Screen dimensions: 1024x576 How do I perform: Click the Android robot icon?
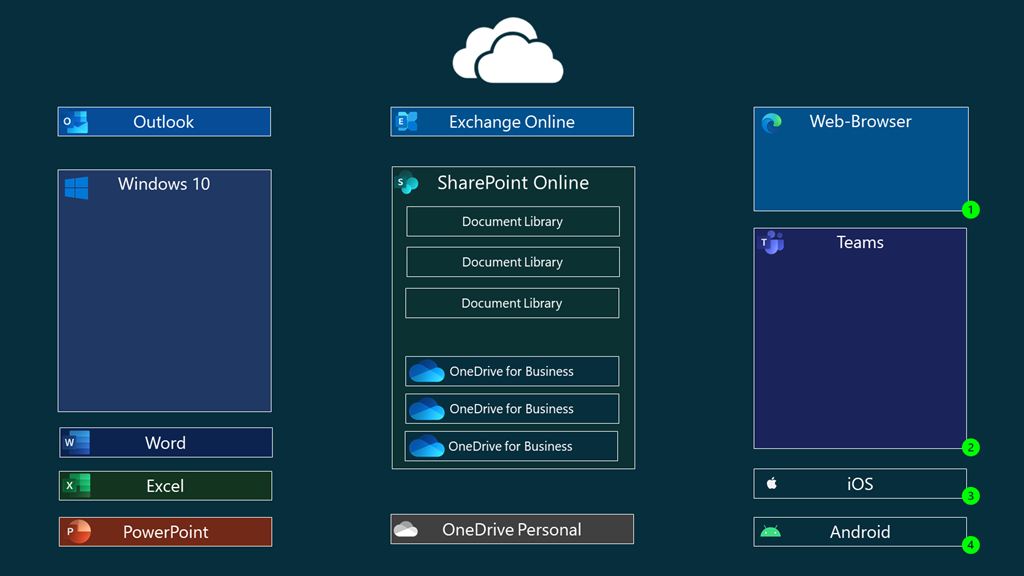tap(770, 532)
